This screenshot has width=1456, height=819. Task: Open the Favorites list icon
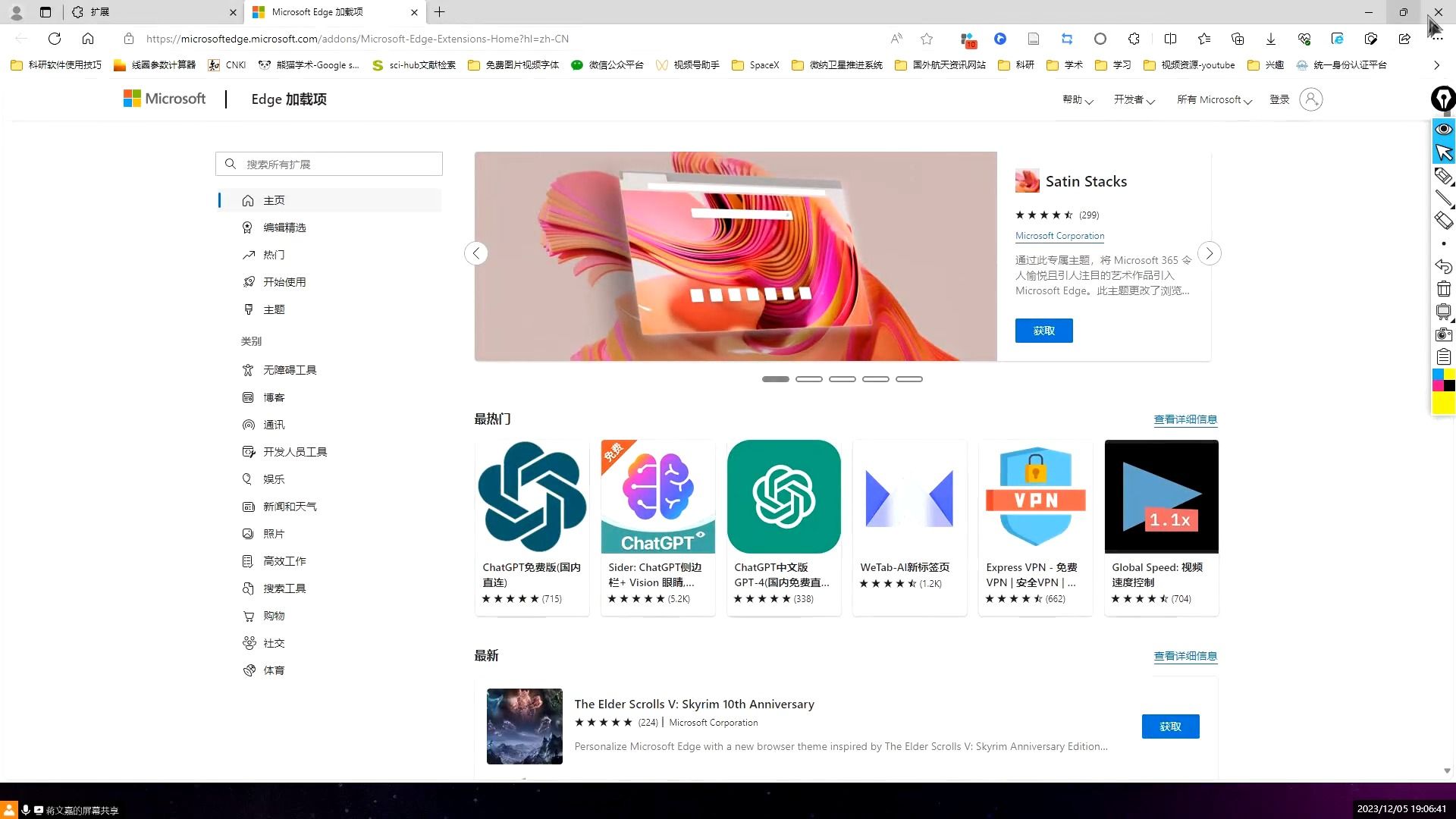pos(1204,39)
